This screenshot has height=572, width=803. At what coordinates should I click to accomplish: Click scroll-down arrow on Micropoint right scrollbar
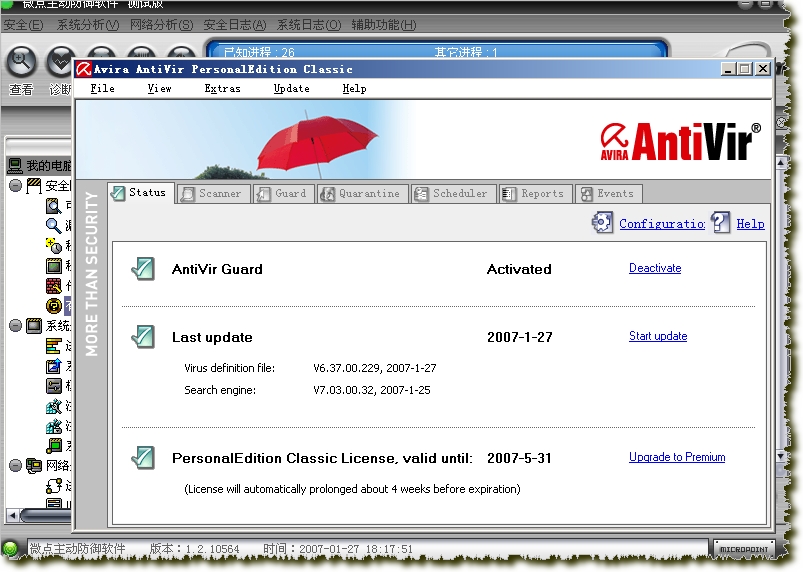pyautogui.click(x=781, y=456)
